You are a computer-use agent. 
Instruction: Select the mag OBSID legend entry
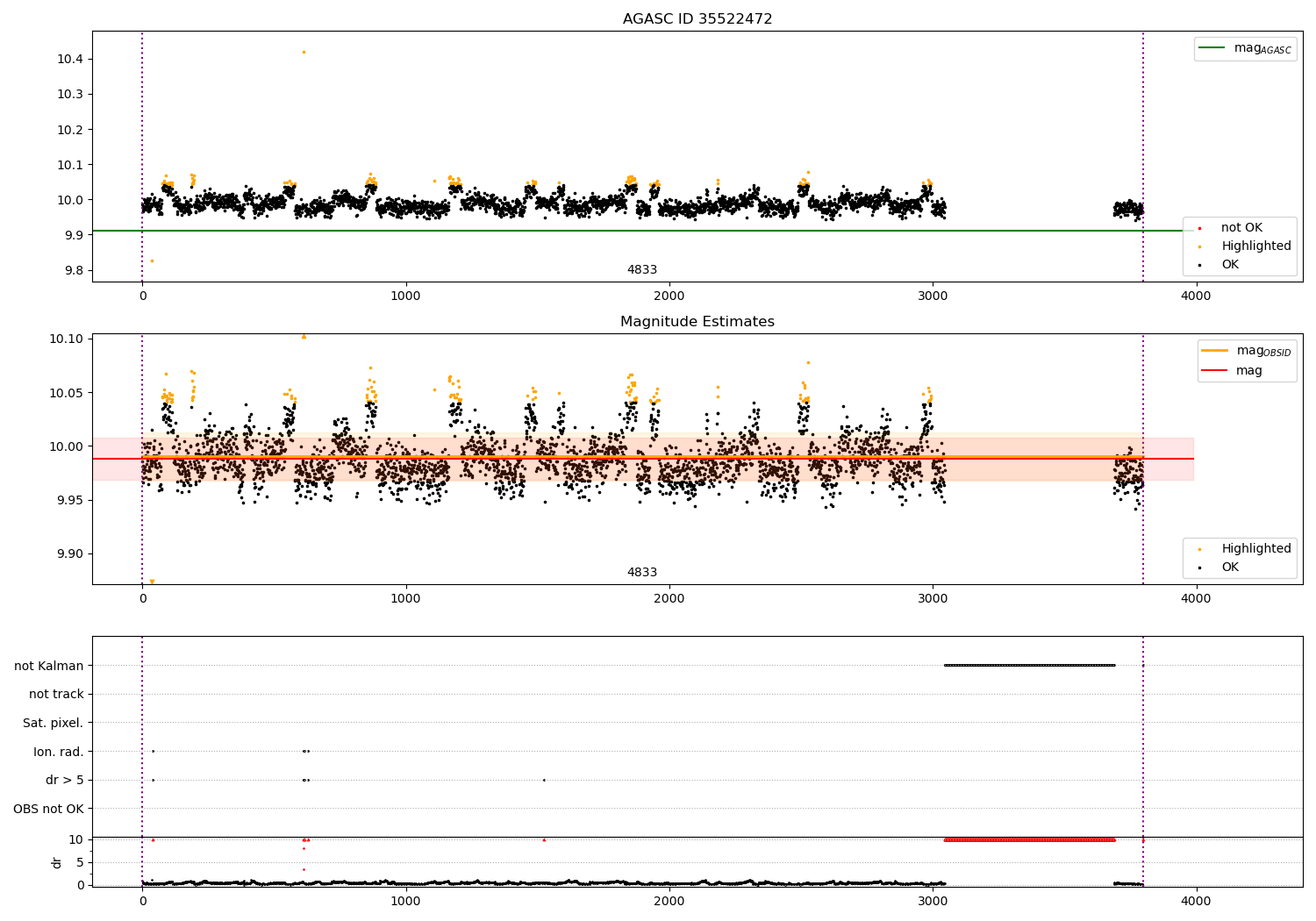[x=1247, y=351]
